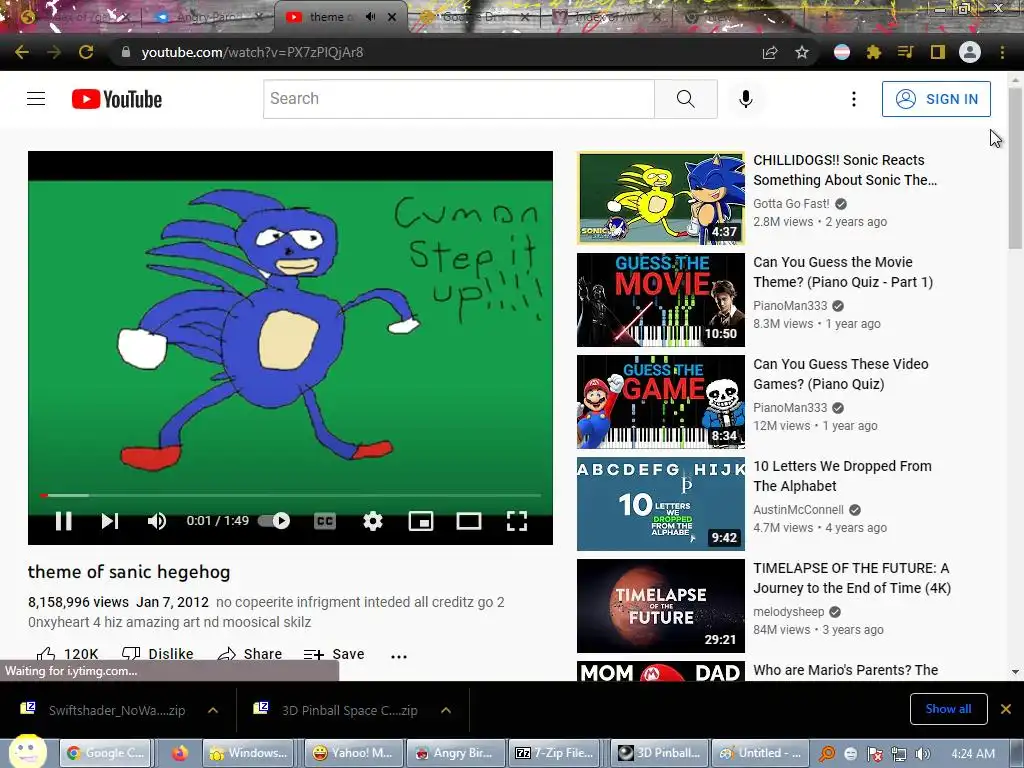This screenshot has height=768, width=1024.
Task: Share the video
Action: pos(249,654)
